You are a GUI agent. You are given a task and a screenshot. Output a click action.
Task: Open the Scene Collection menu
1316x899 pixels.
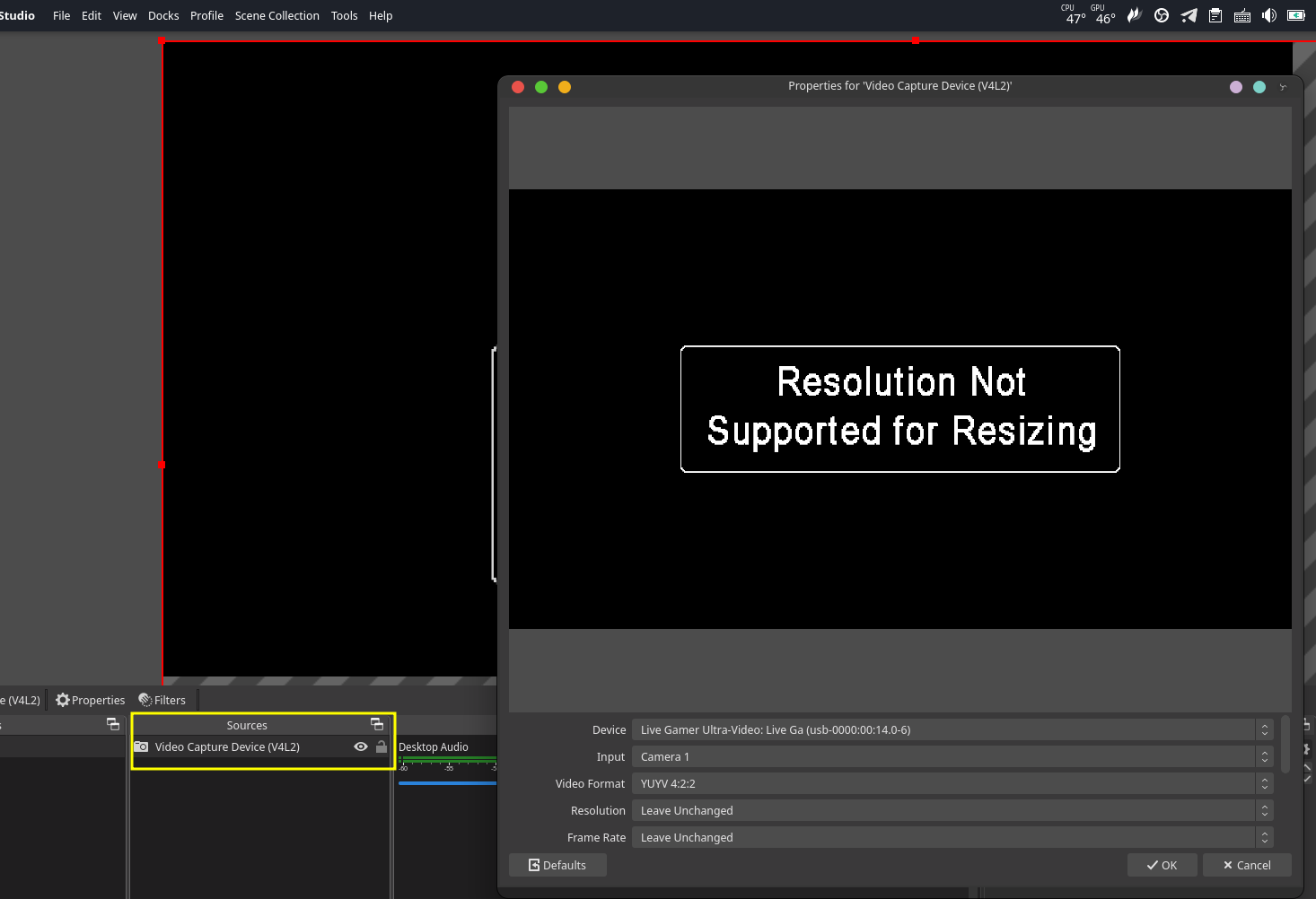coord(276,15)
